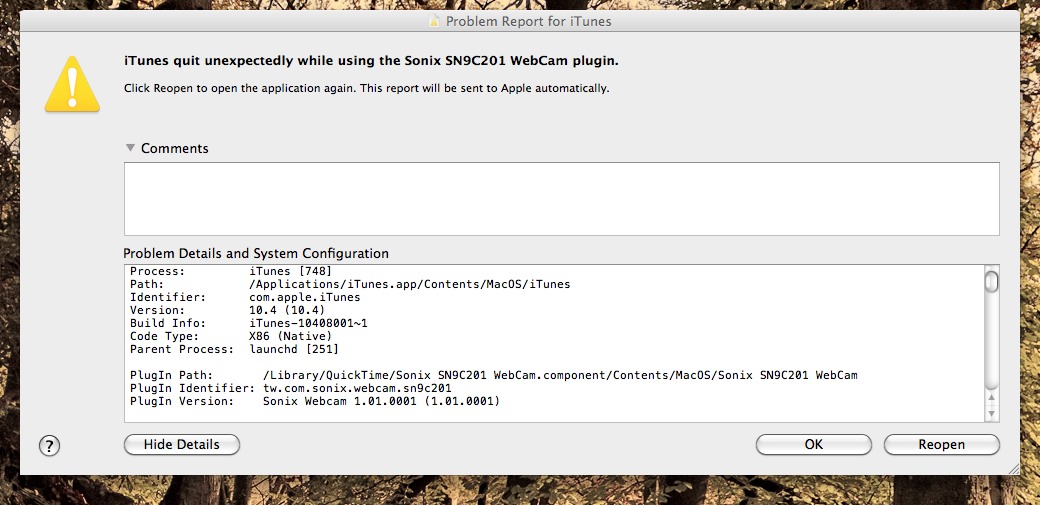Click the 'Build Info: iTunes-10408001~1' line

tap(248, 323)
